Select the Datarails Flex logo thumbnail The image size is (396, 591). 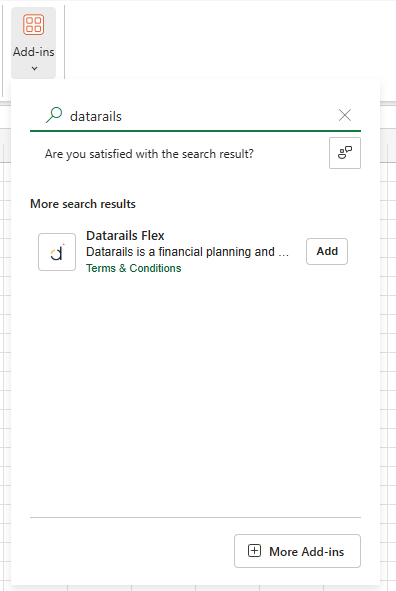[57, 252]
